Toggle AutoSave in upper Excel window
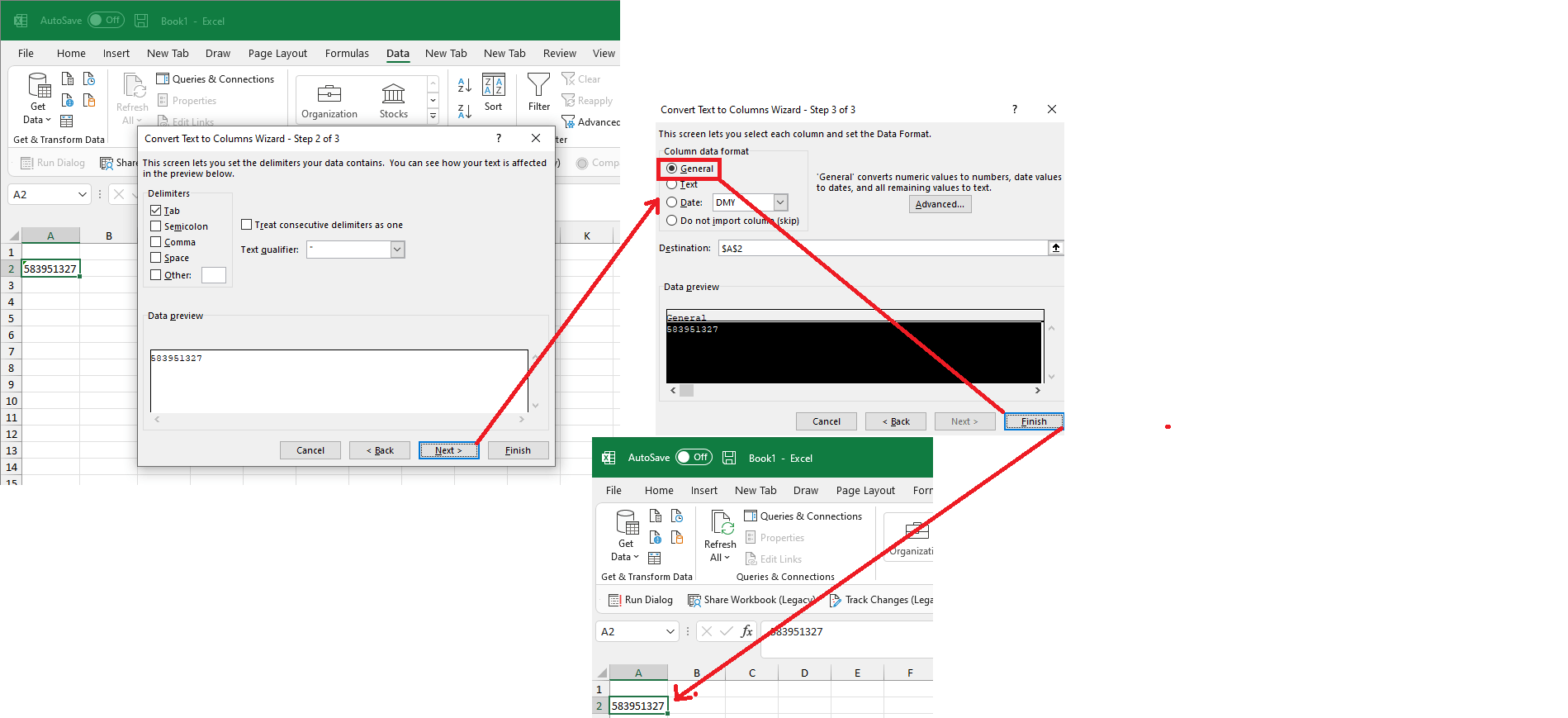Viewport: 1568px width, 718px height. [x=107, y=20]
